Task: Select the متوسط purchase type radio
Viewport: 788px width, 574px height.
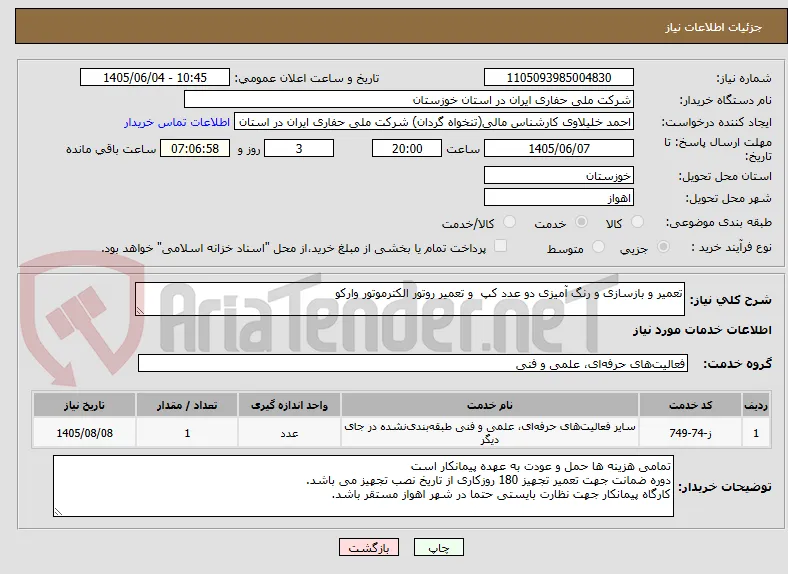Action: [598, 246]
